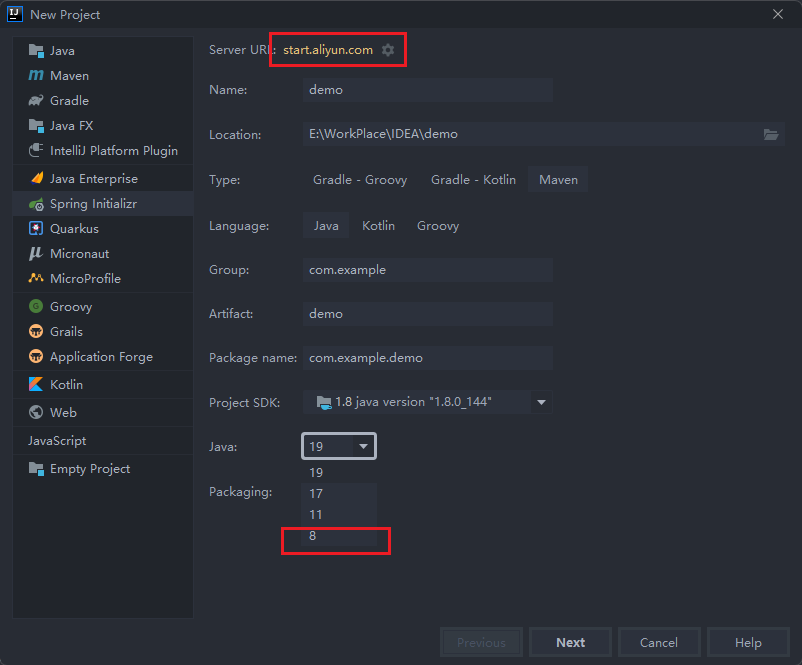The width and height of the screenshot is (802, 665).
Task: Click the IntelliJ Platform Plugin icon
Action: pos(36,150)
